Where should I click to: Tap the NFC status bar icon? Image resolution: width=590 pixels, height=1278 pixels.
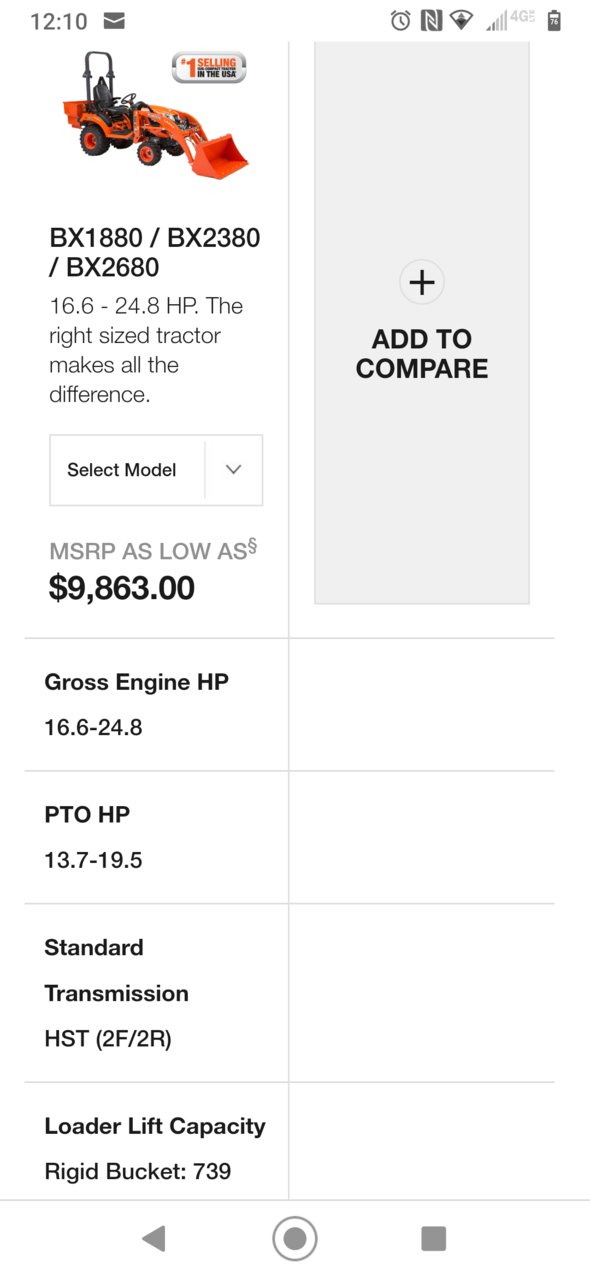(x=431, y=20)
